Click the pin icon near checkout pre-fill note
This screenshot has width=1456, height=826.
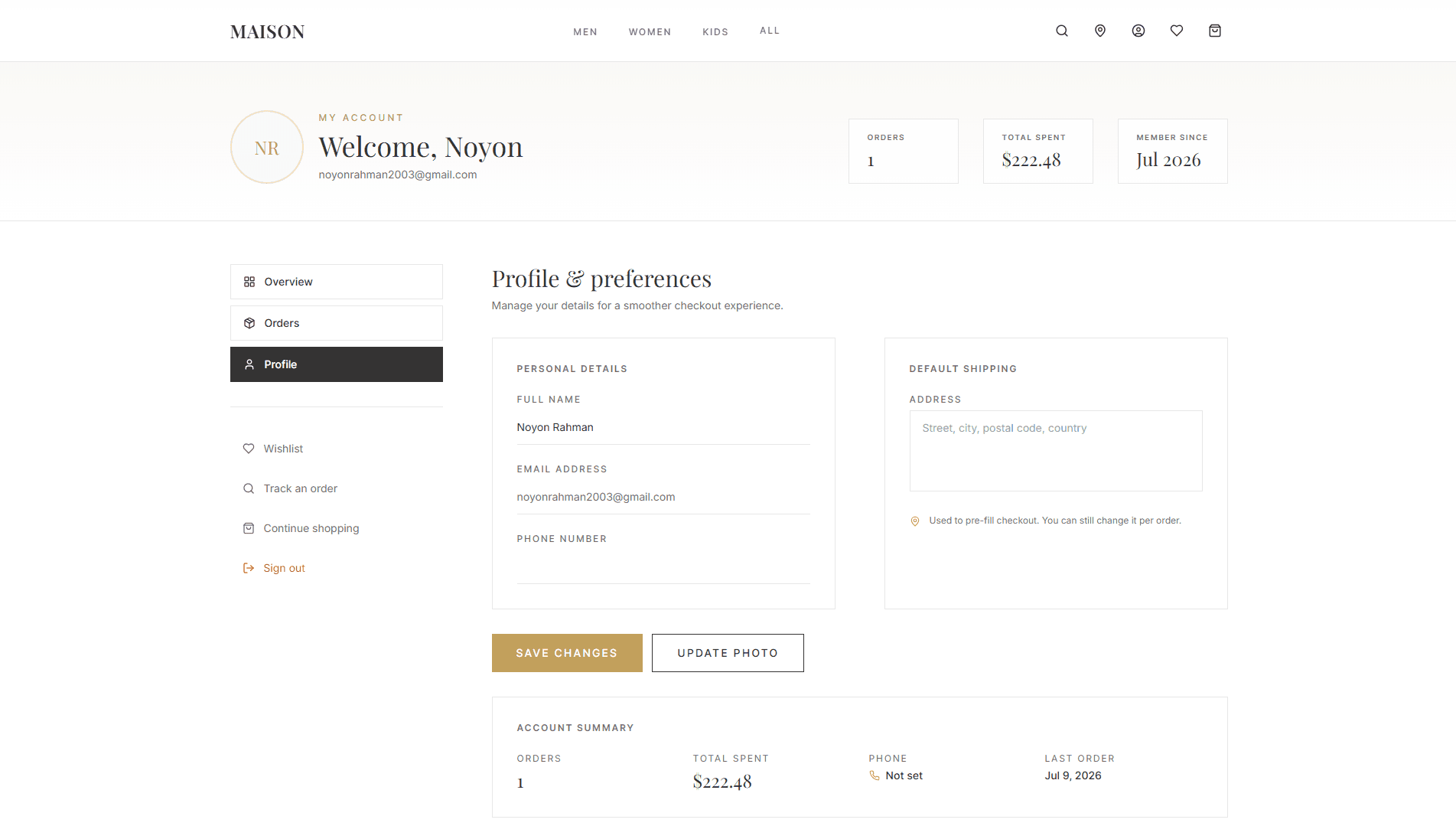[915, 521]
